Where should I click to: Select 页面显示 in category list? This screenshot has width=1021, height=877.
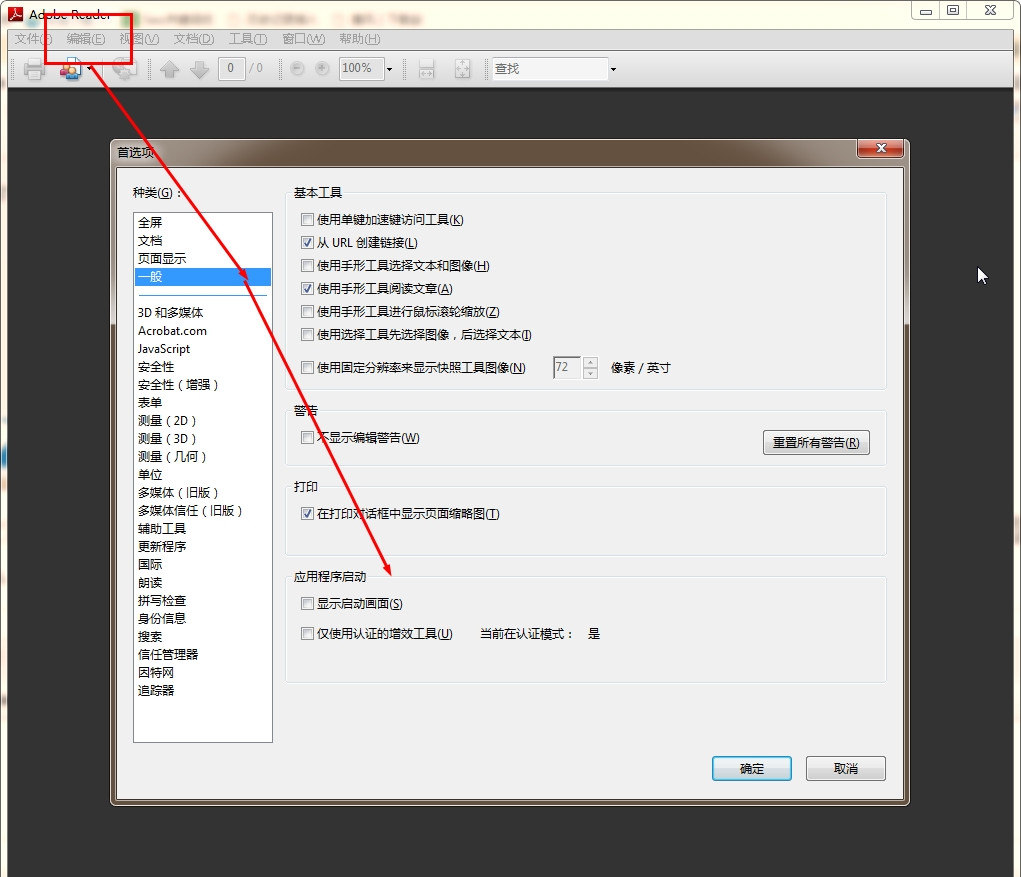point(203,258)
